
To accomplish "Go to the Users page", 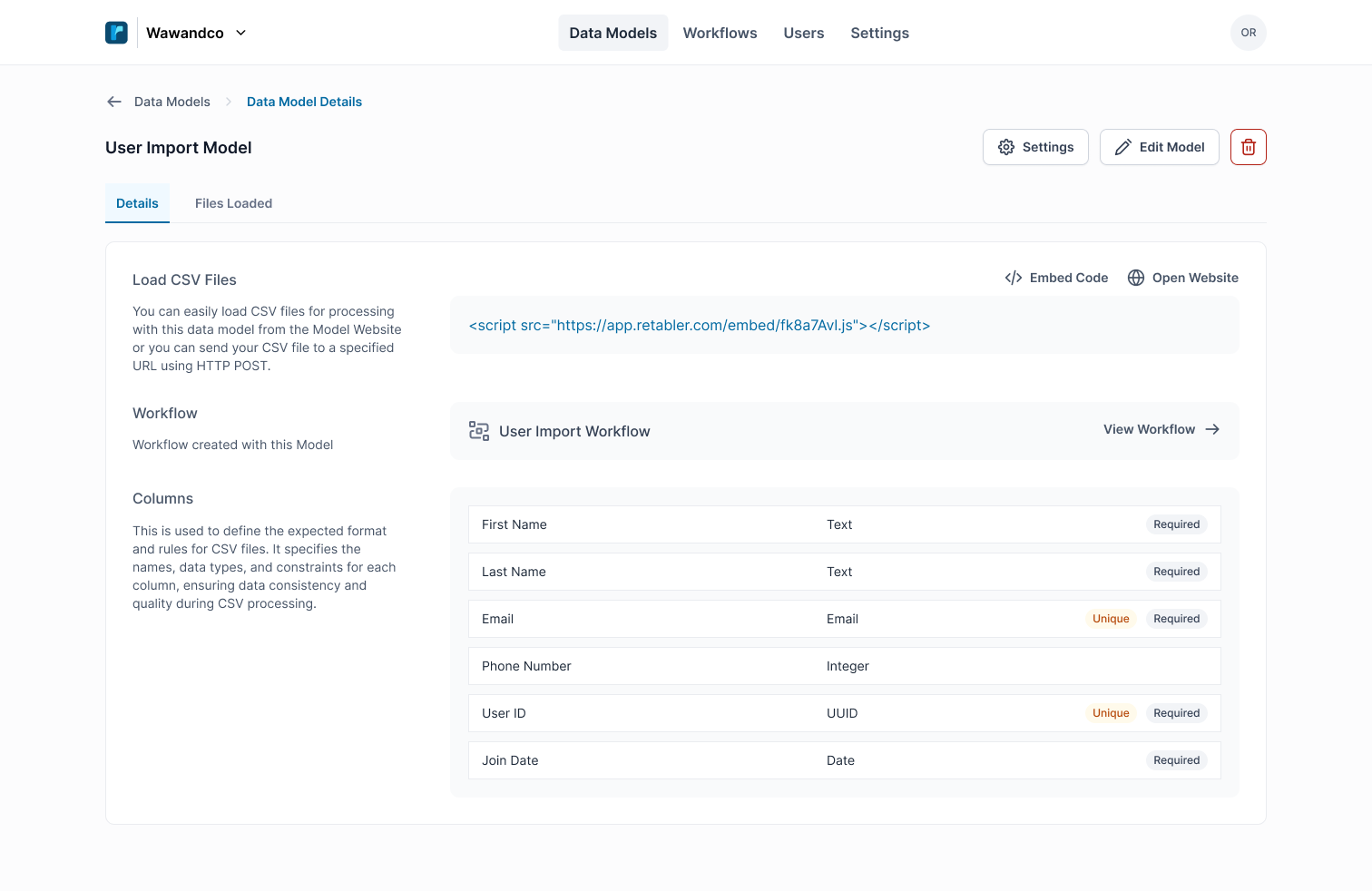I will (x=803, y=33).
